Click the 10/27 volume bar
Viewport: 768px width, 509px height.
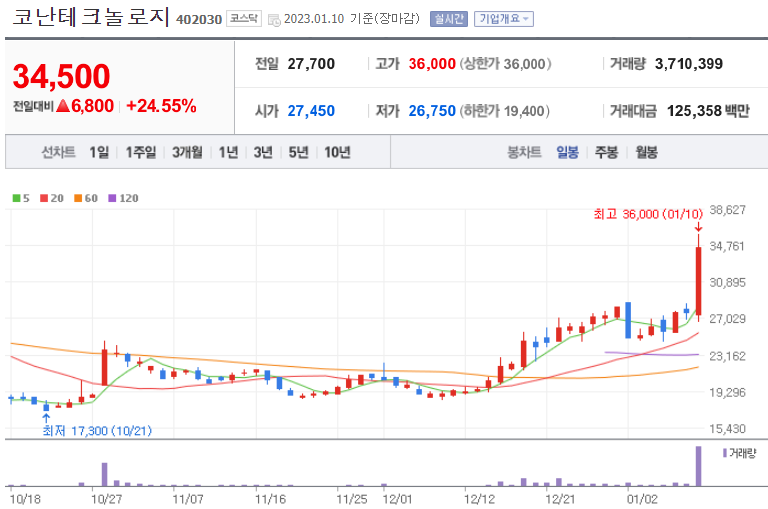pos(104,474)
